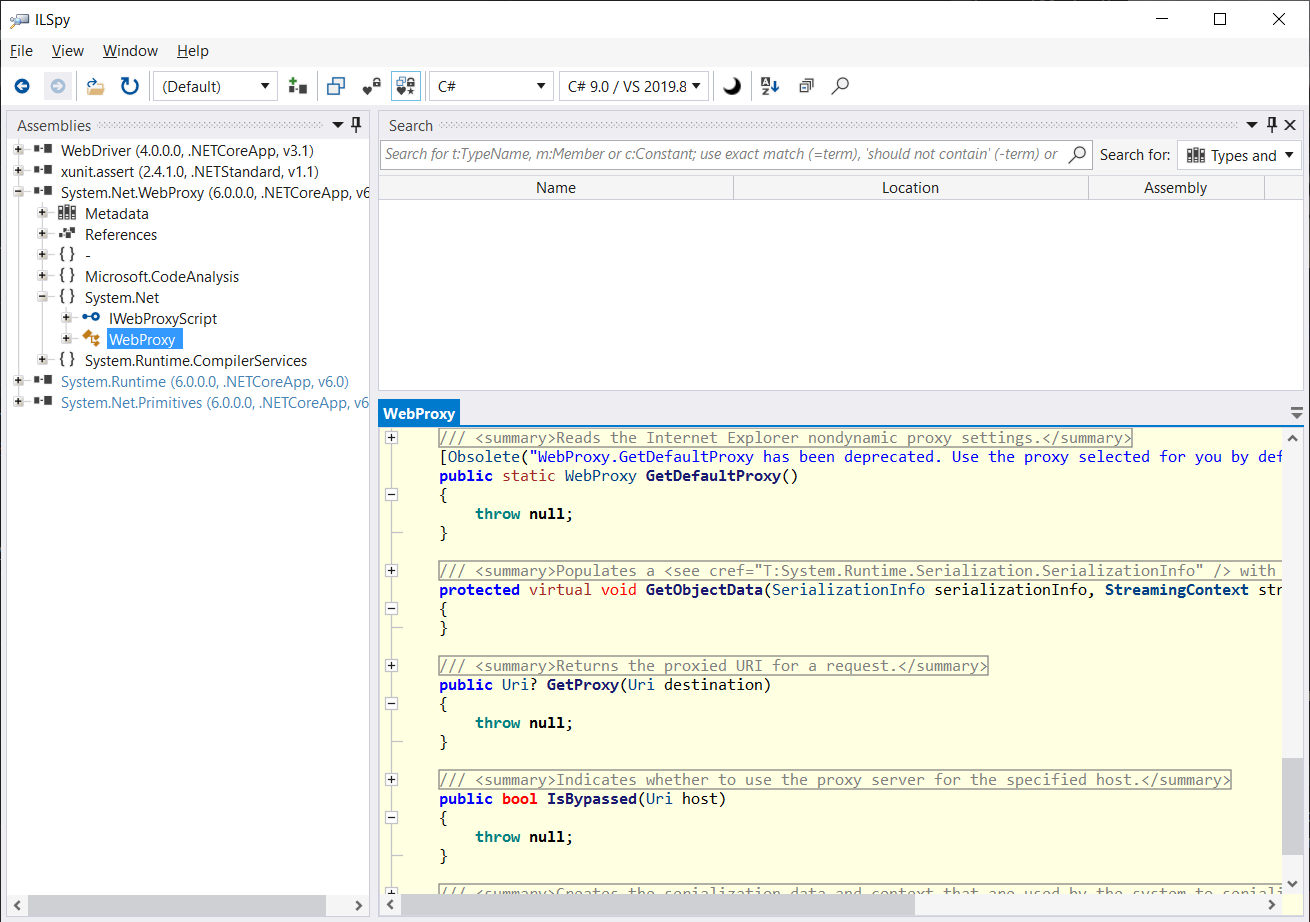Select WebProxy in the Assemblies tree

[x=144, y=339]
